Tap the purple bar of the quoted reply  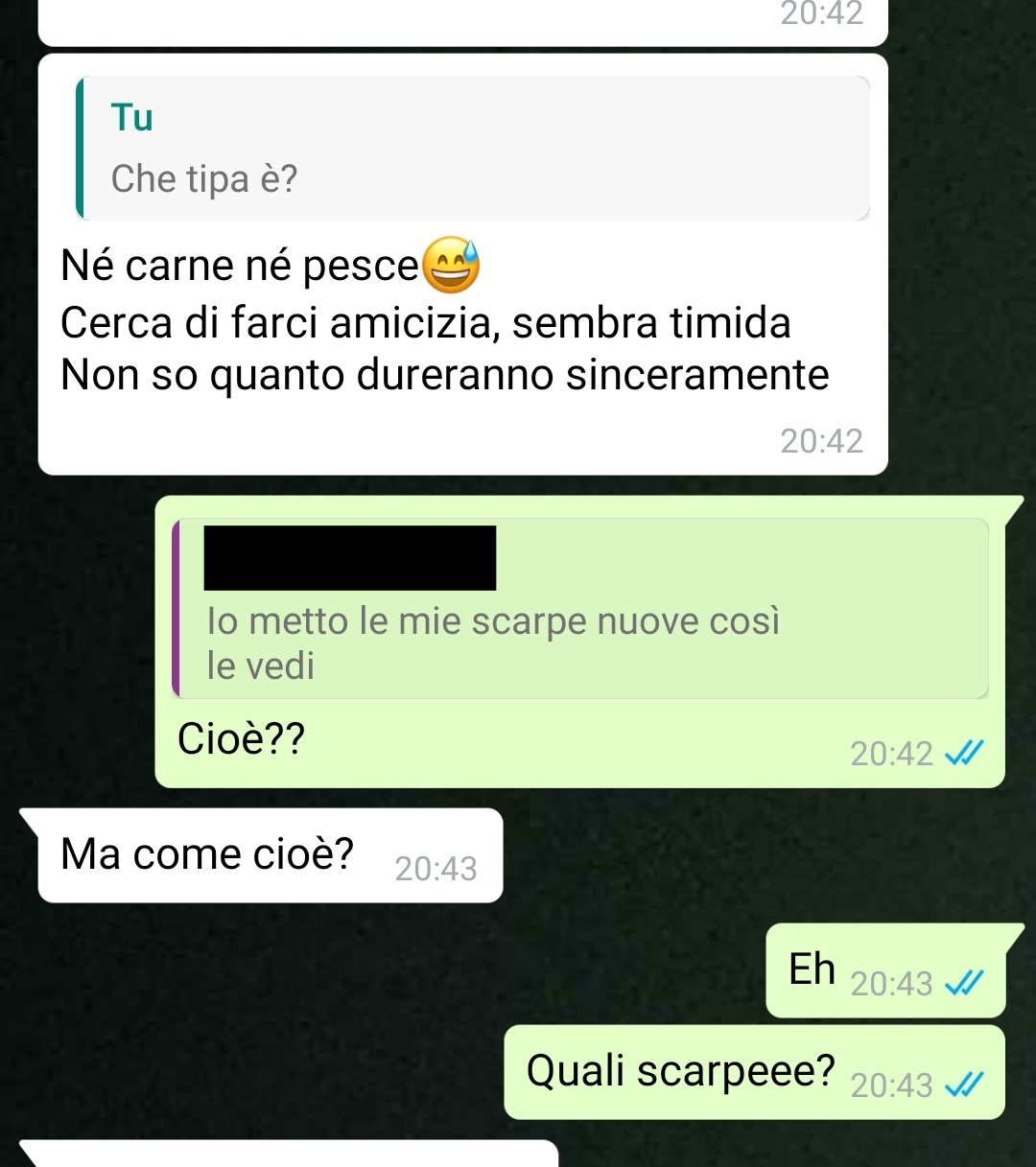coord(176,608)
